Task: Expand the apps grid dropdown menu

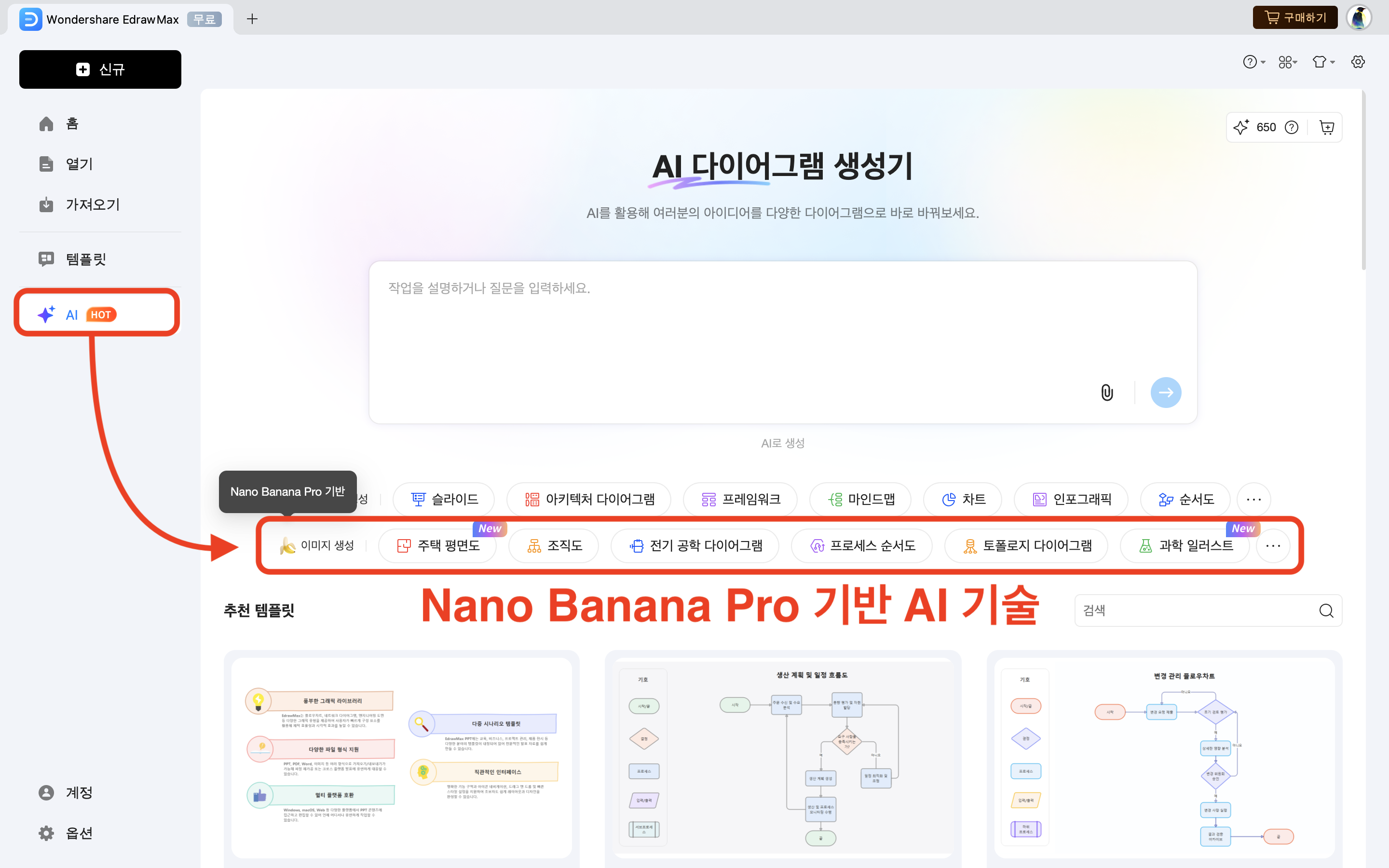Action: click(x=1288, y=61)
